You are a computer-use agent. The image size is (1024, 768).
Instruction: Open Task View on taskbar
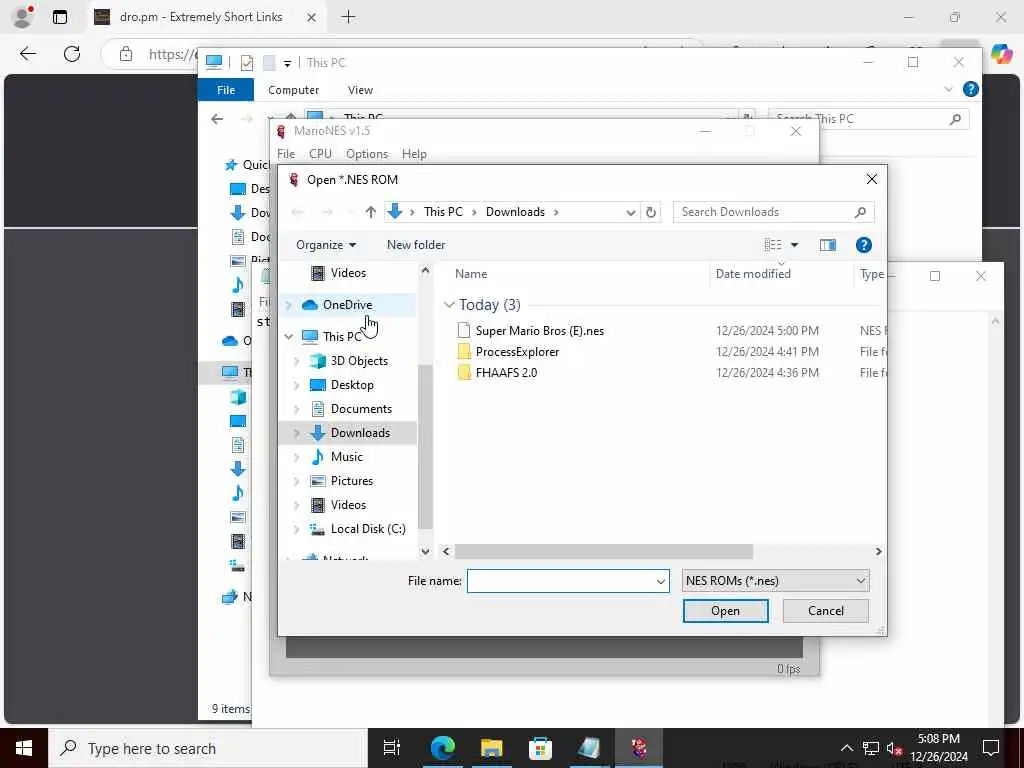[x=391, y=748]
